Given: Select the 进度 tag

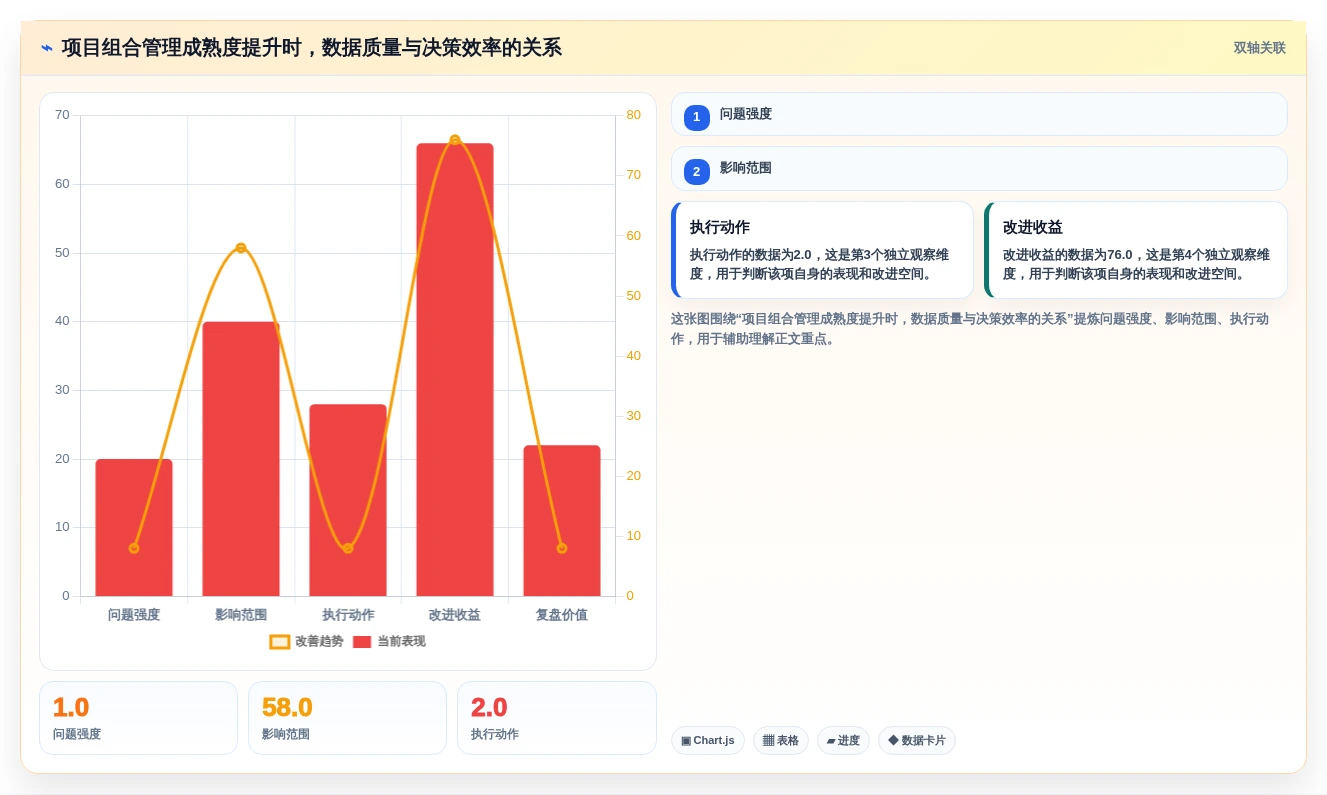Looking at the screenshot, I should coord(843,741).
